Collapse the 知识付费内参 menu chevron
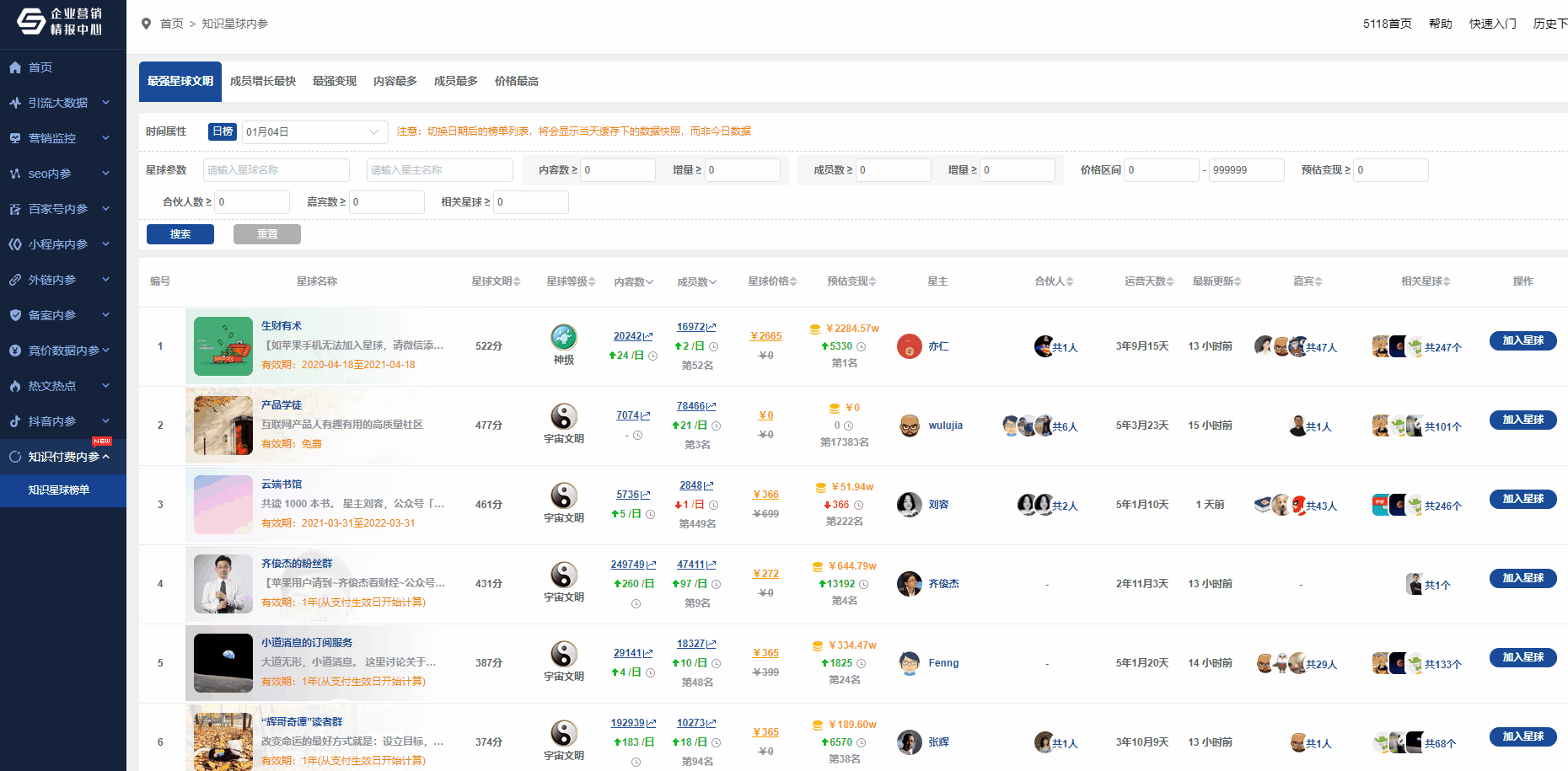 point(106,457)
